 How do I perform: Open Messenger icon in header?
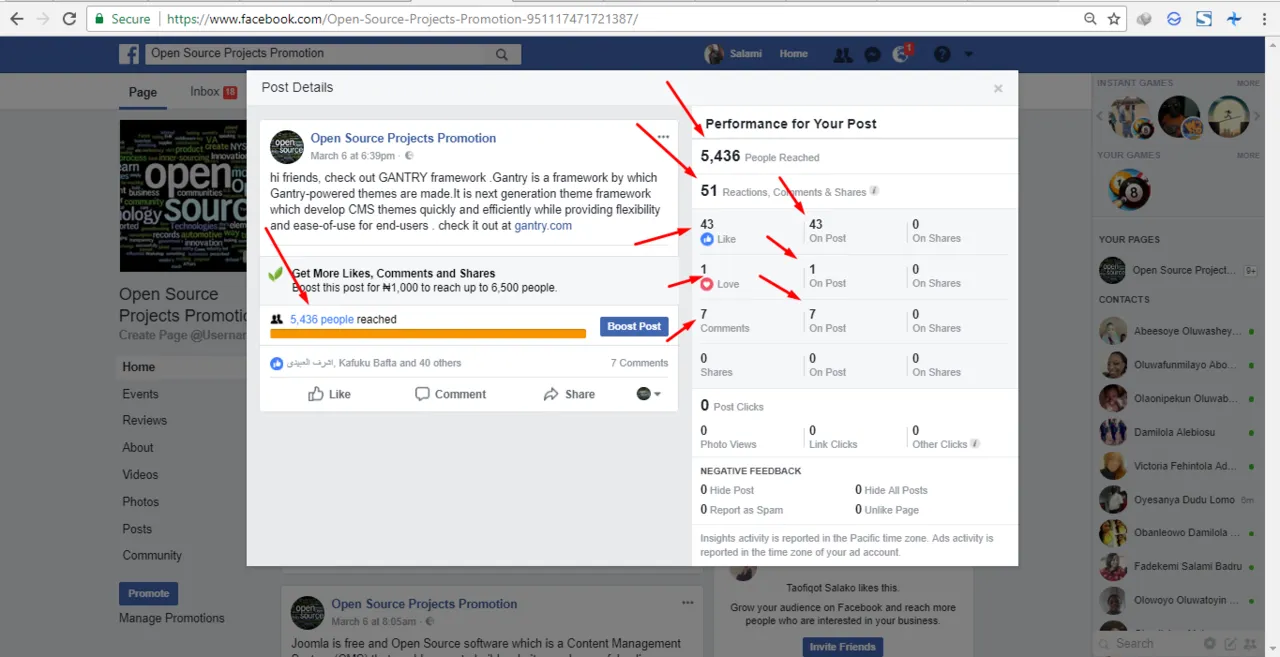[872, 54]
